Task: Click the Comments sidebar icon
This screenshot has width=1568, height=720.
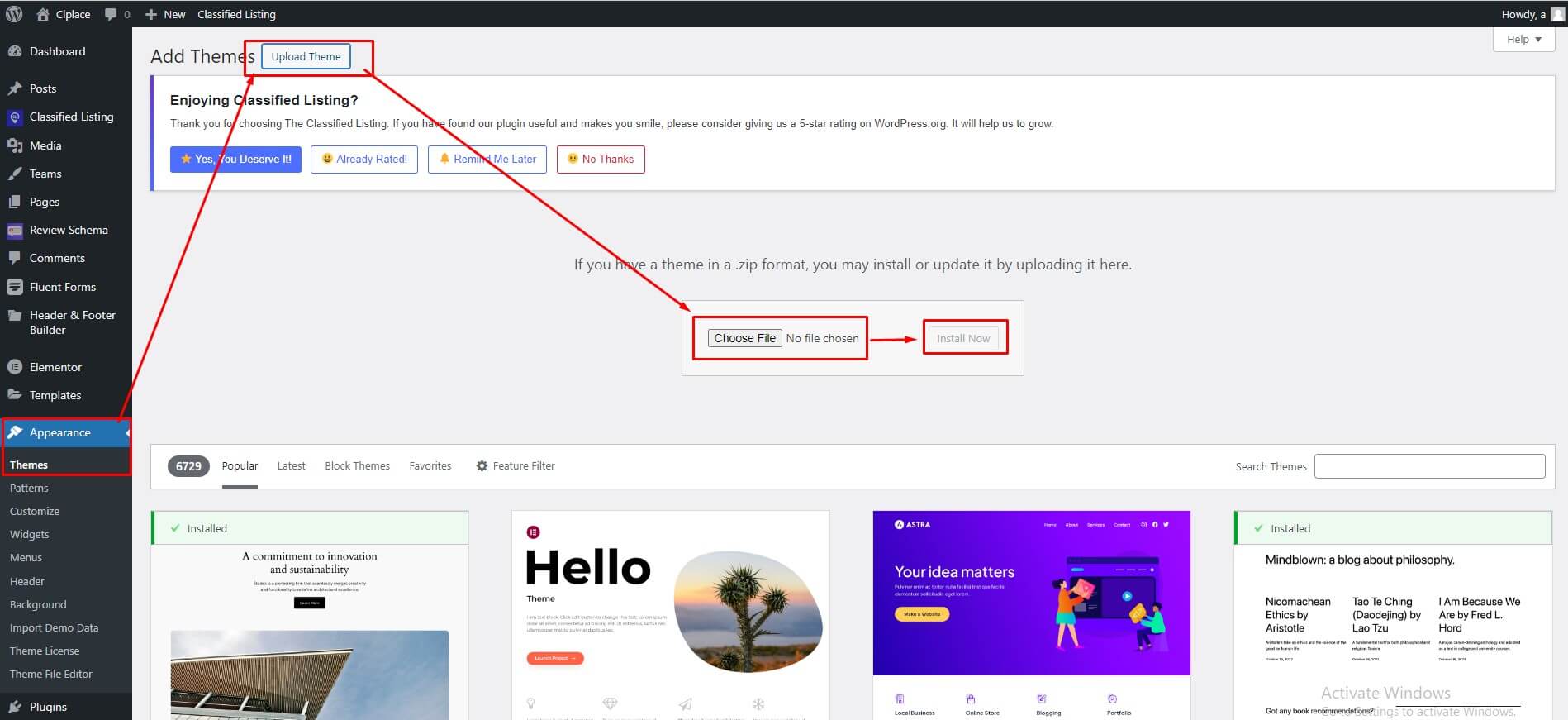Action: tap(15, 258)
